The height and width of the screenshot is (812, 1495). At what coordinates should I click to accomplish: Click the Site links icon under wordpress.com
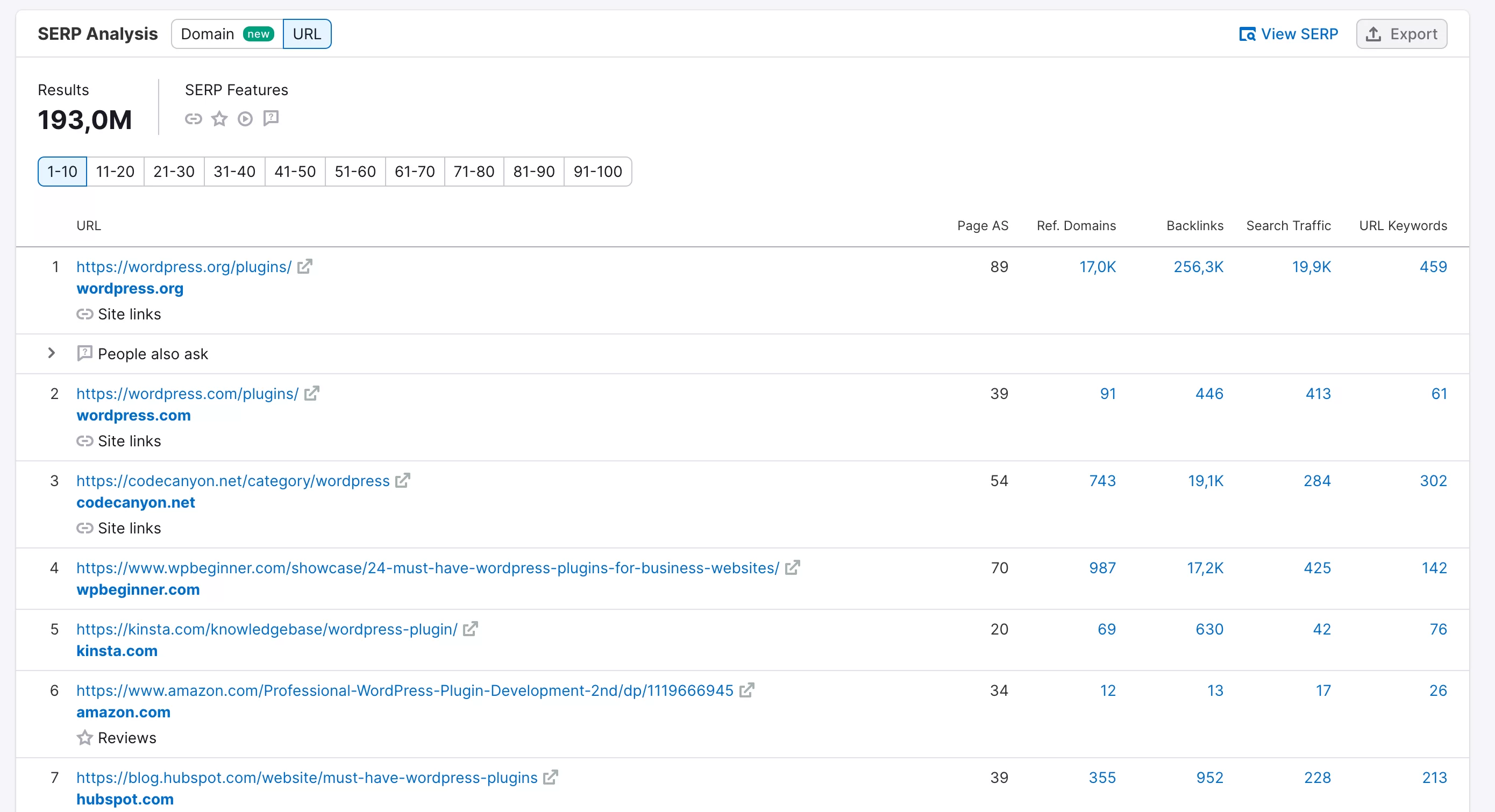86,441
